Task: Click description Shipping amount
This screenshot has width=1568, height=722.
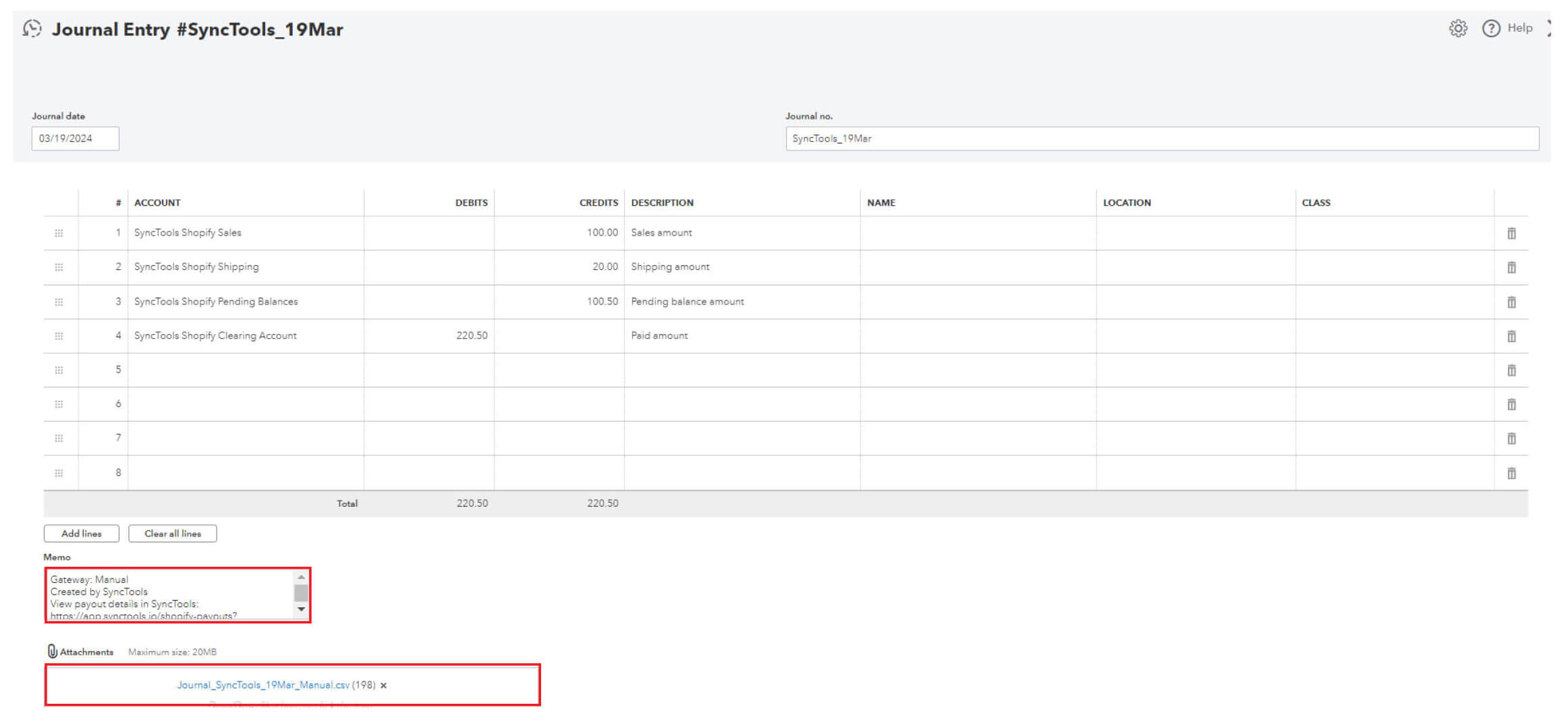Action: tap(670, 267)
